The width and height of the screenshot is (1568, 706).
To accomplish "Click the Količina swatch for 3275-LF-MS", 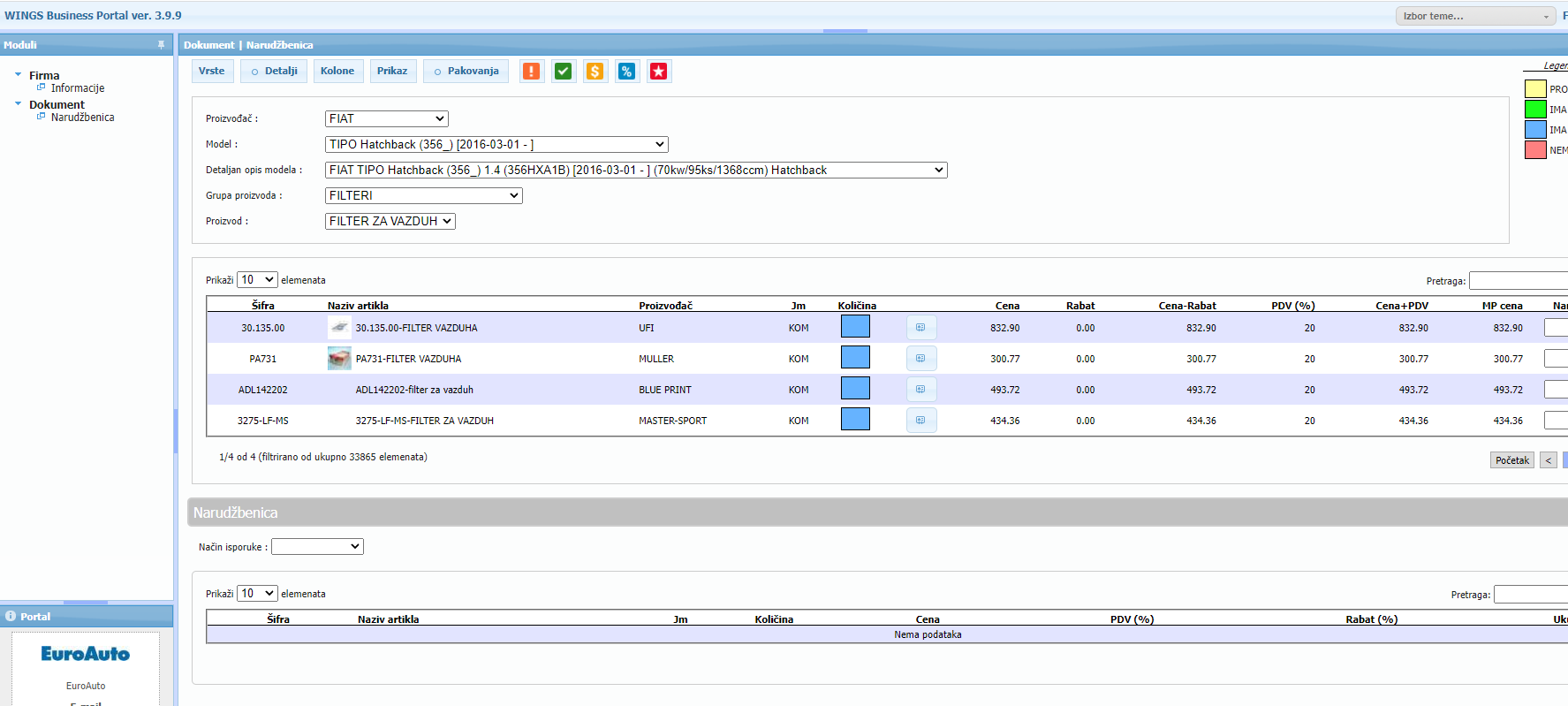I will (x=855, y=420).
